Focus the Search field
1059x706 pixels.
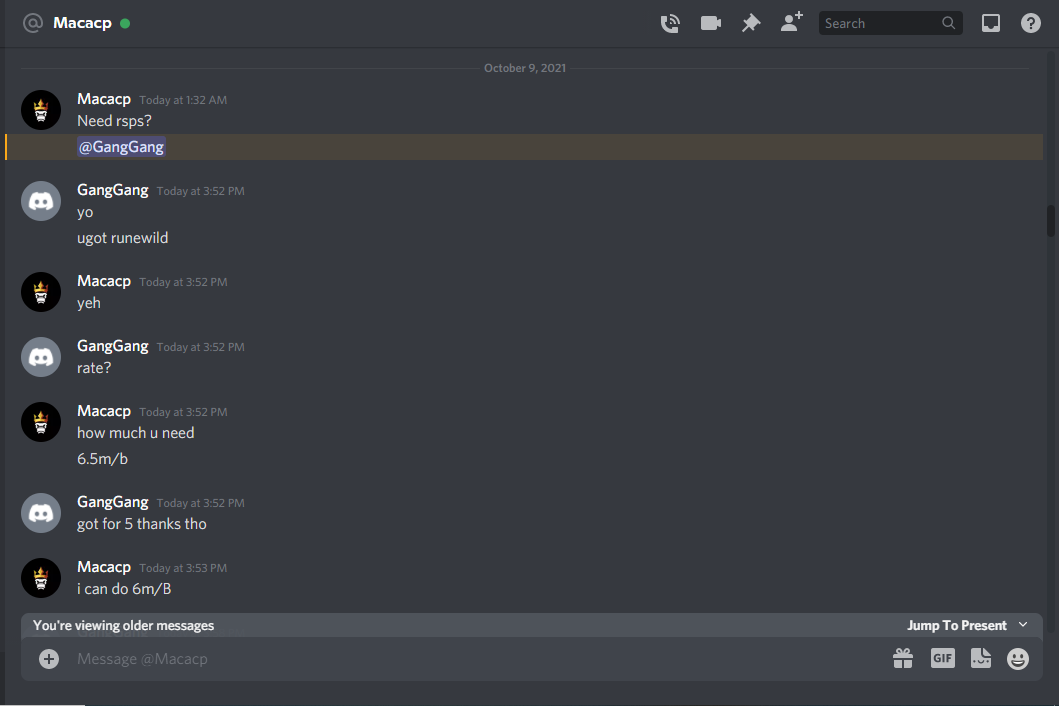[x=890, y=23]
